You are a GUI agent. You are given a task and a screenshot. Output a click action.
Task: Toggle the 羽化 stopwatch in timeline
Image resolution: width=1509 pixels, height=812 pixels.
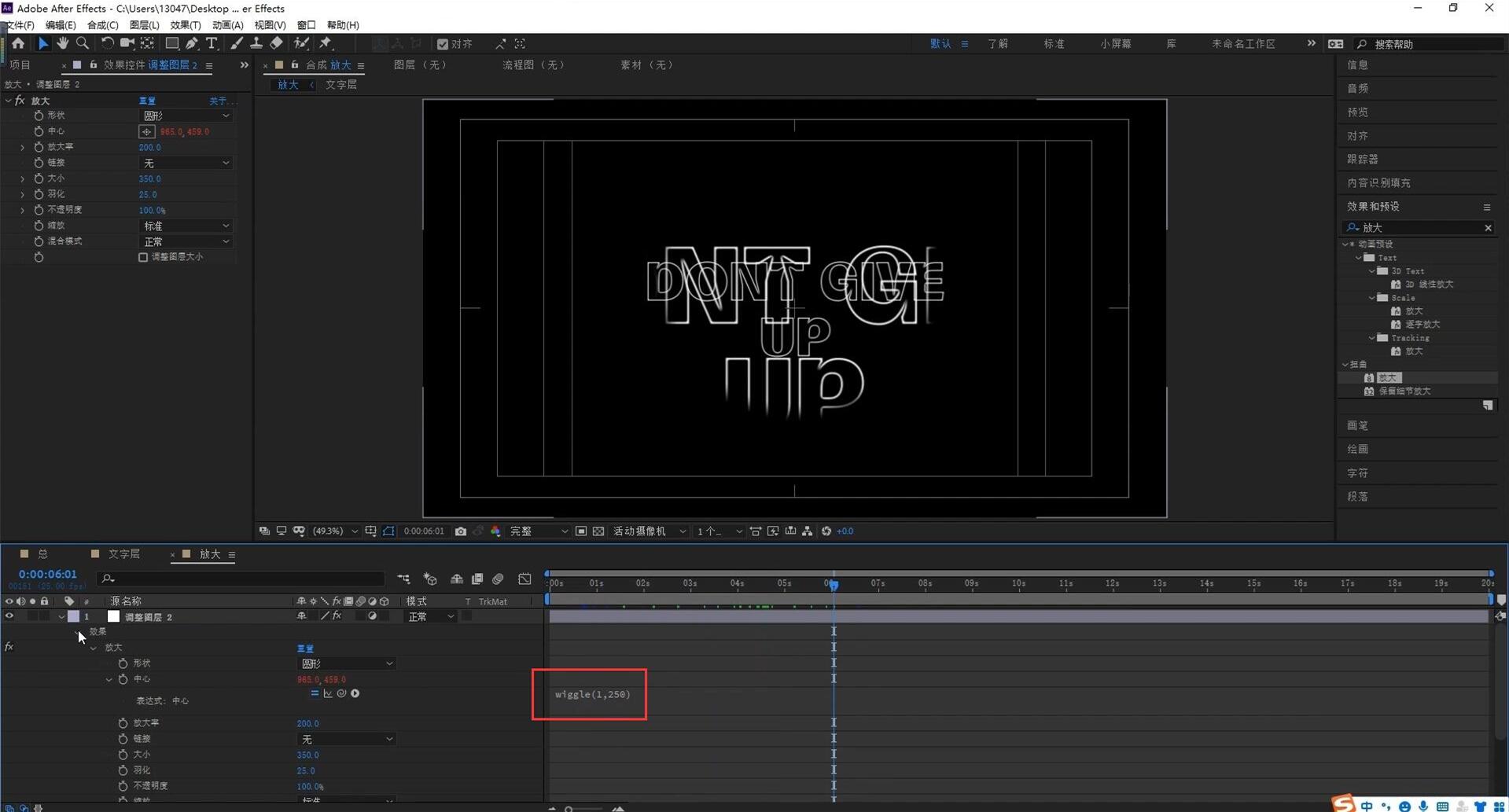tap(123, 770)
